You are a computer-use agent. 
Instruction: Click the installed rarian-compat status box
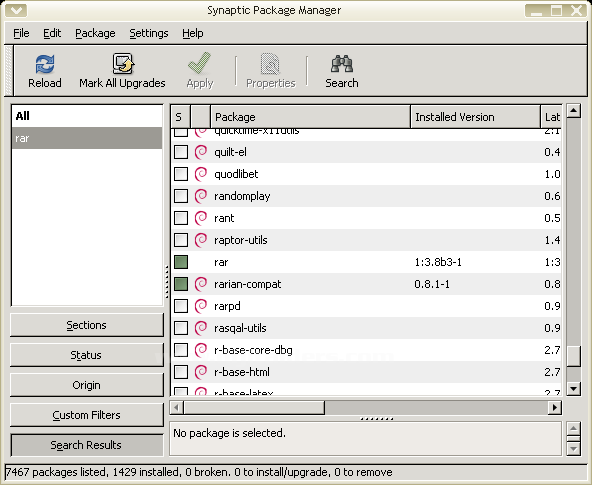pos(181,284)
